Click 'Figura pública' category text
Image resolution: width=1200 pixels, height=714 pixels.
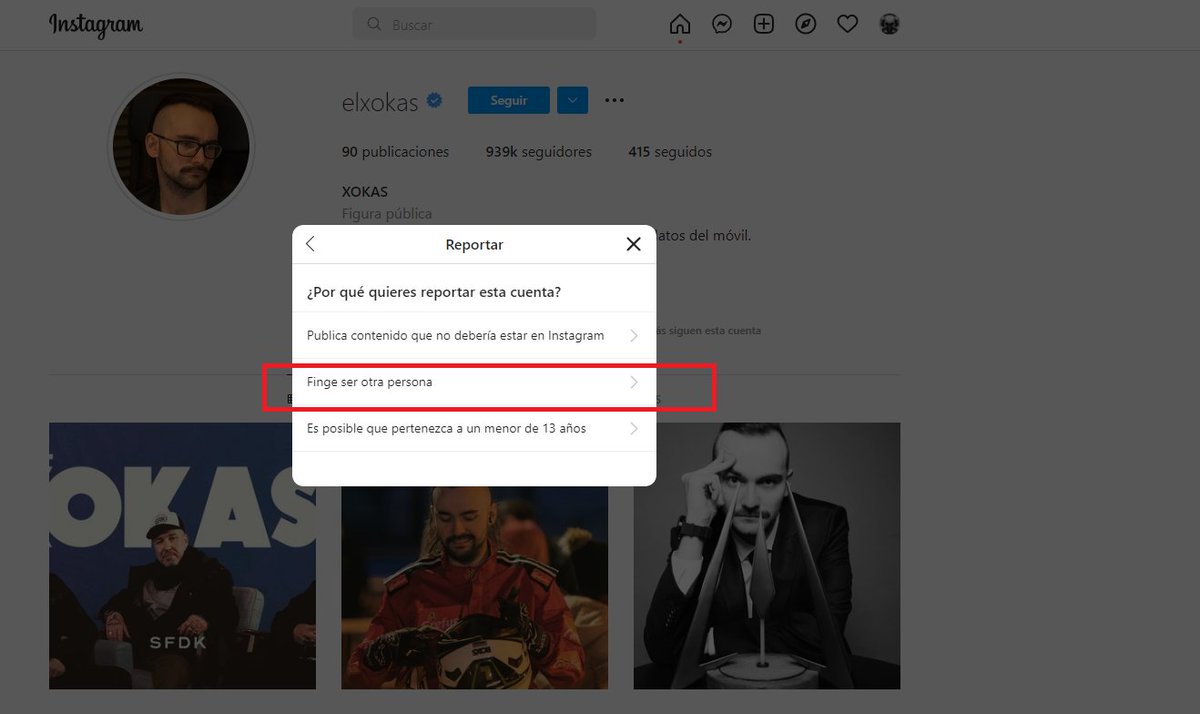click(x=387, y=214)
